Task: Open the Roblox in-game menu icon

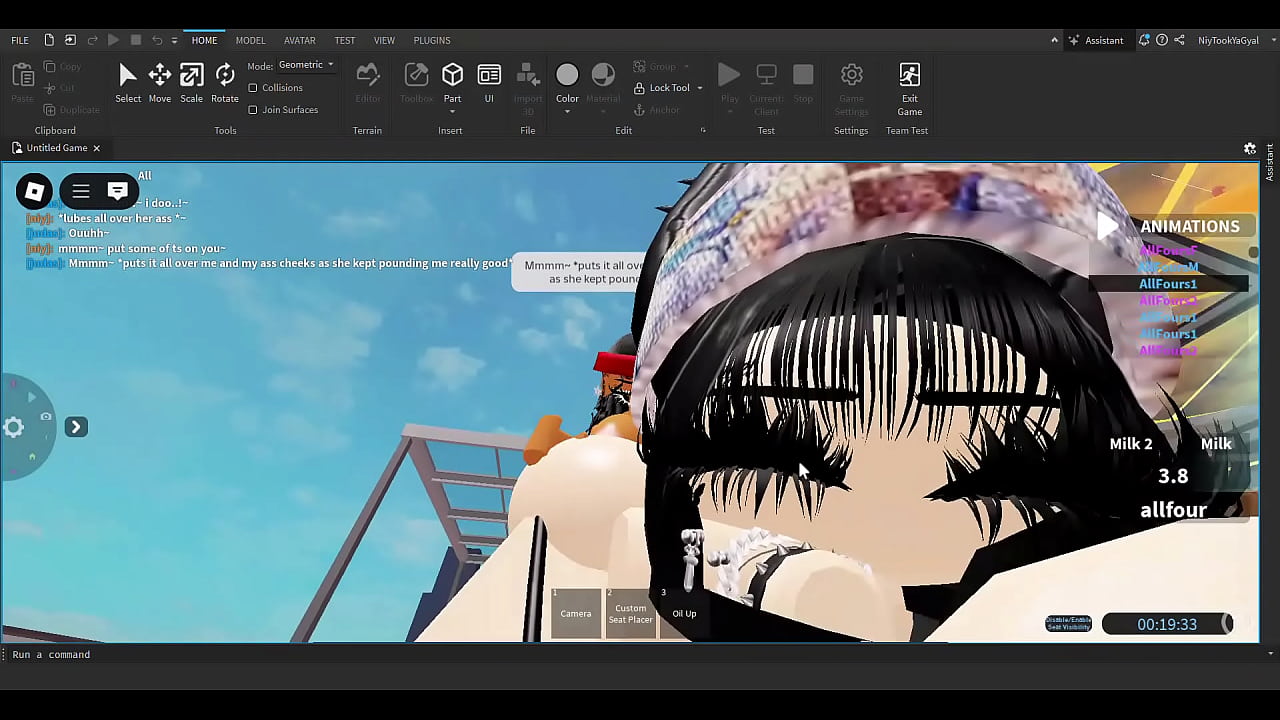Action: click(x=34, y=191)
